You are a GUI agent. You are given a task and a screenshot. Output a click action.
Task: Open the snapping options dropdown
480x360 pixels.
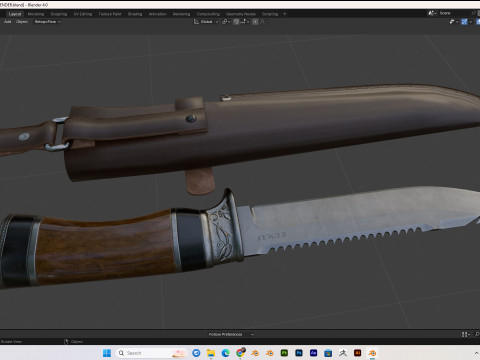(245, 22)
